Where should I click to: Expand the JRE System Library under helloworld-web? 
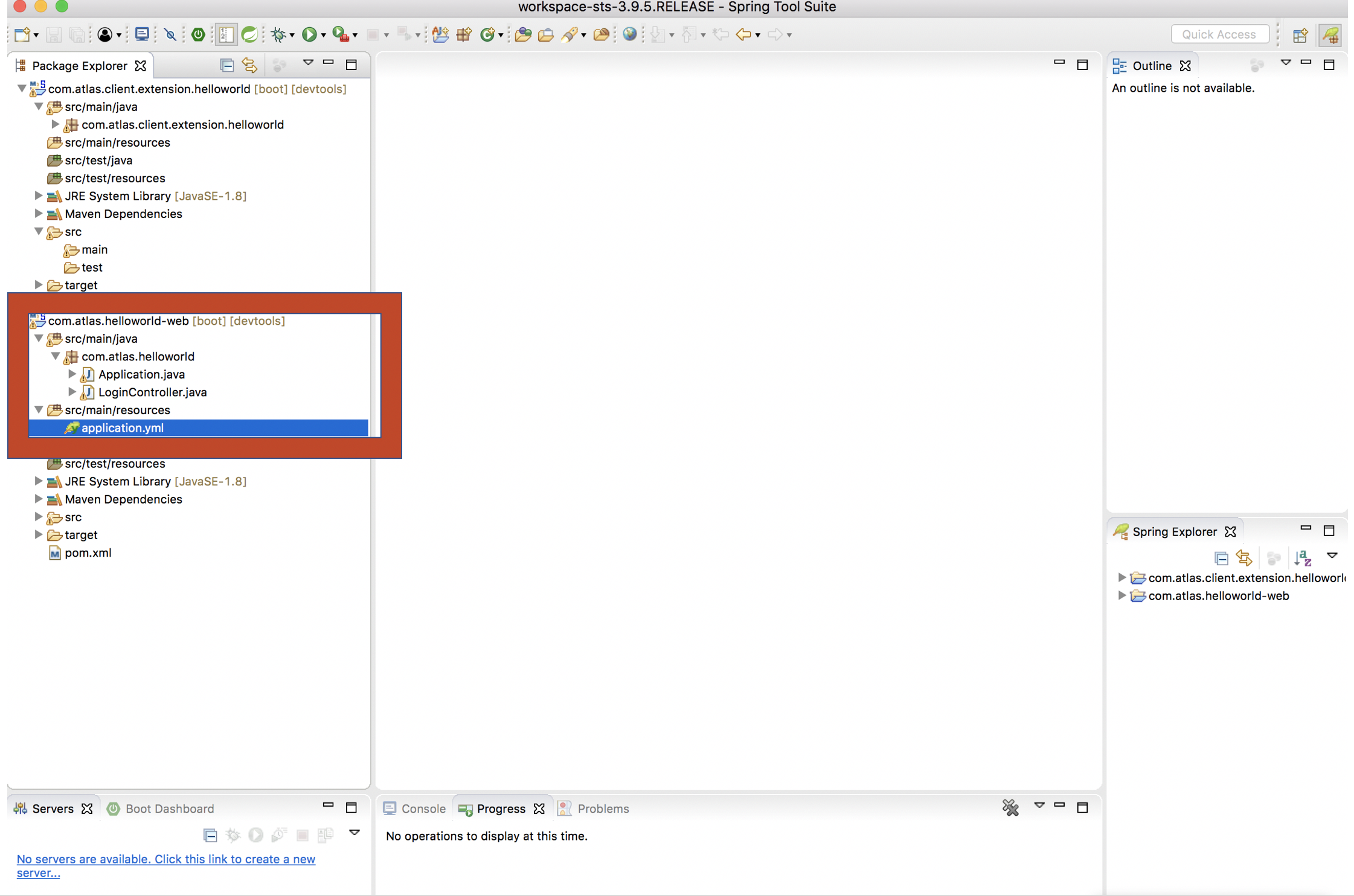(x=38, y=481)
